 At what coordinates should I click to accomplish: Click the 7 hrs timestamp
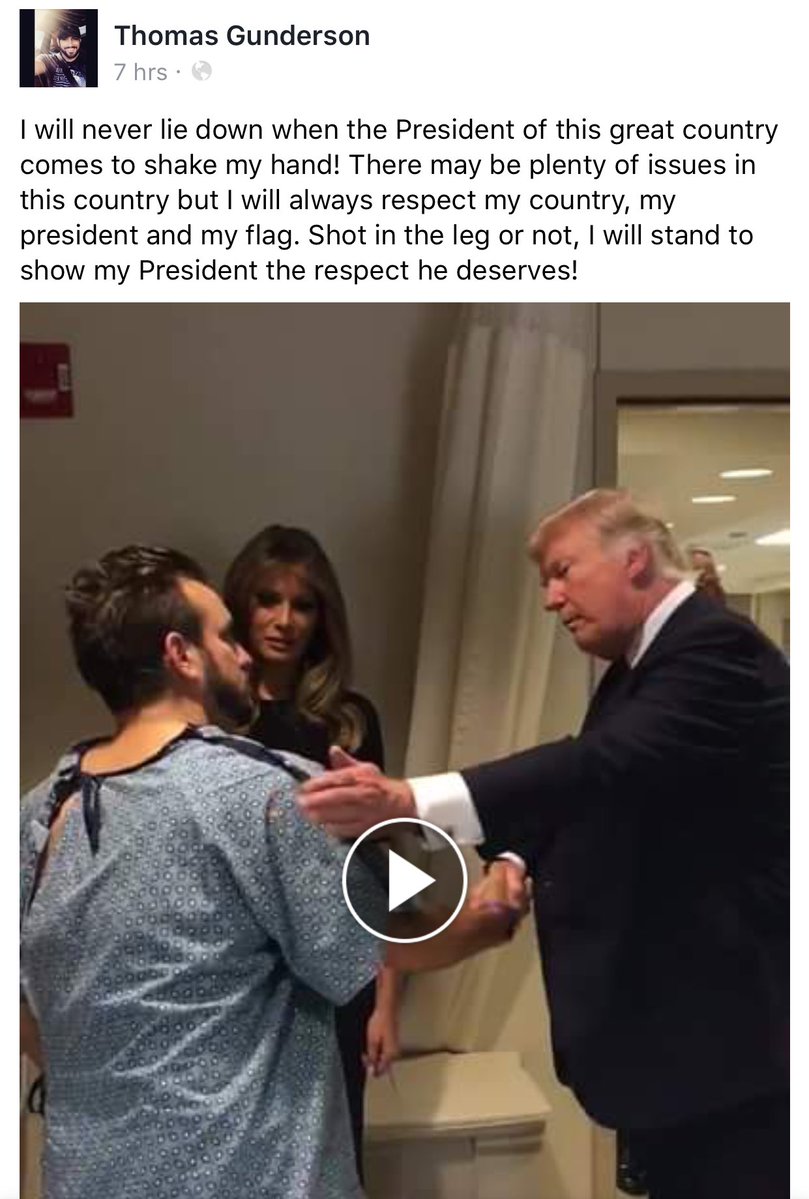tap(141, 72)
